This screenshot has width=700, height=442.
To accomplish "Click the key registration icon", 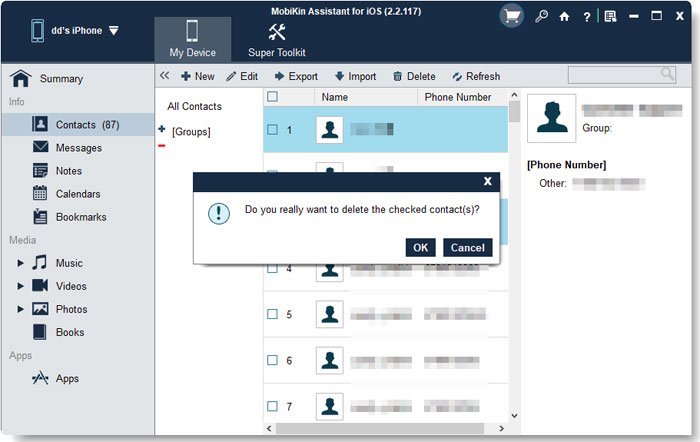I will coord(542,17).
